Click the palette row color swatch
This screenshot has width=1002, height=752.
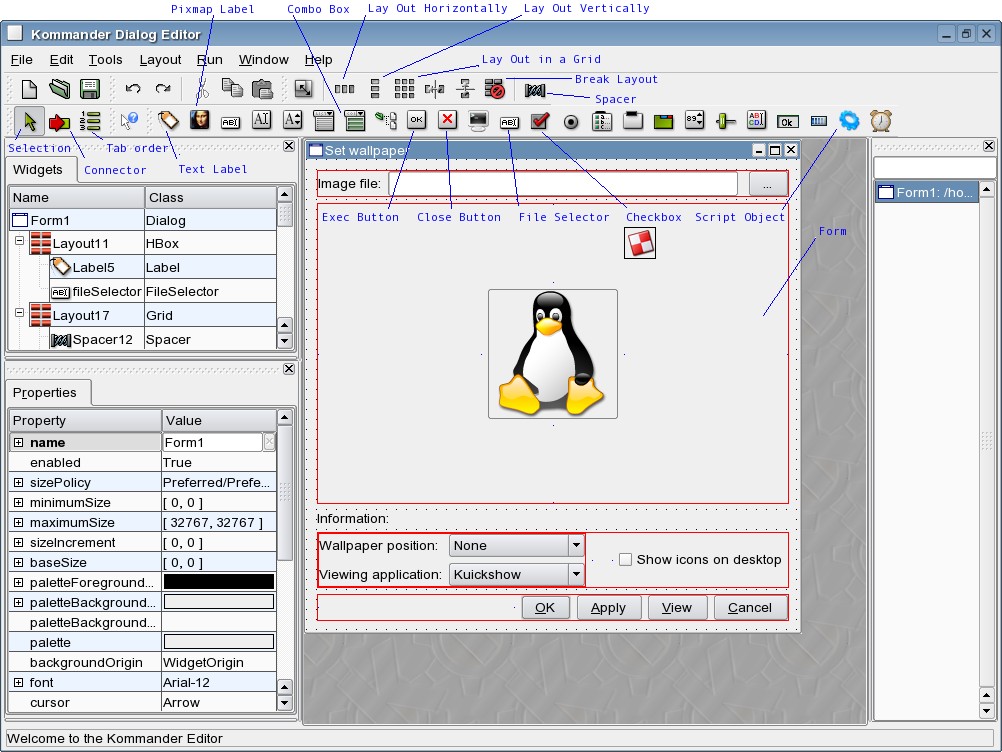click(x=219, y=642)
